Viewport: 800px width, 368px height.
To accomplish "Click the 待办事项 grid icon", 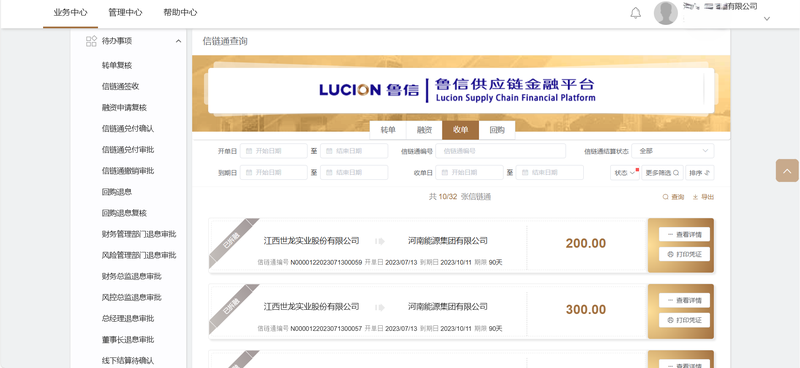I will click(91, 41).
